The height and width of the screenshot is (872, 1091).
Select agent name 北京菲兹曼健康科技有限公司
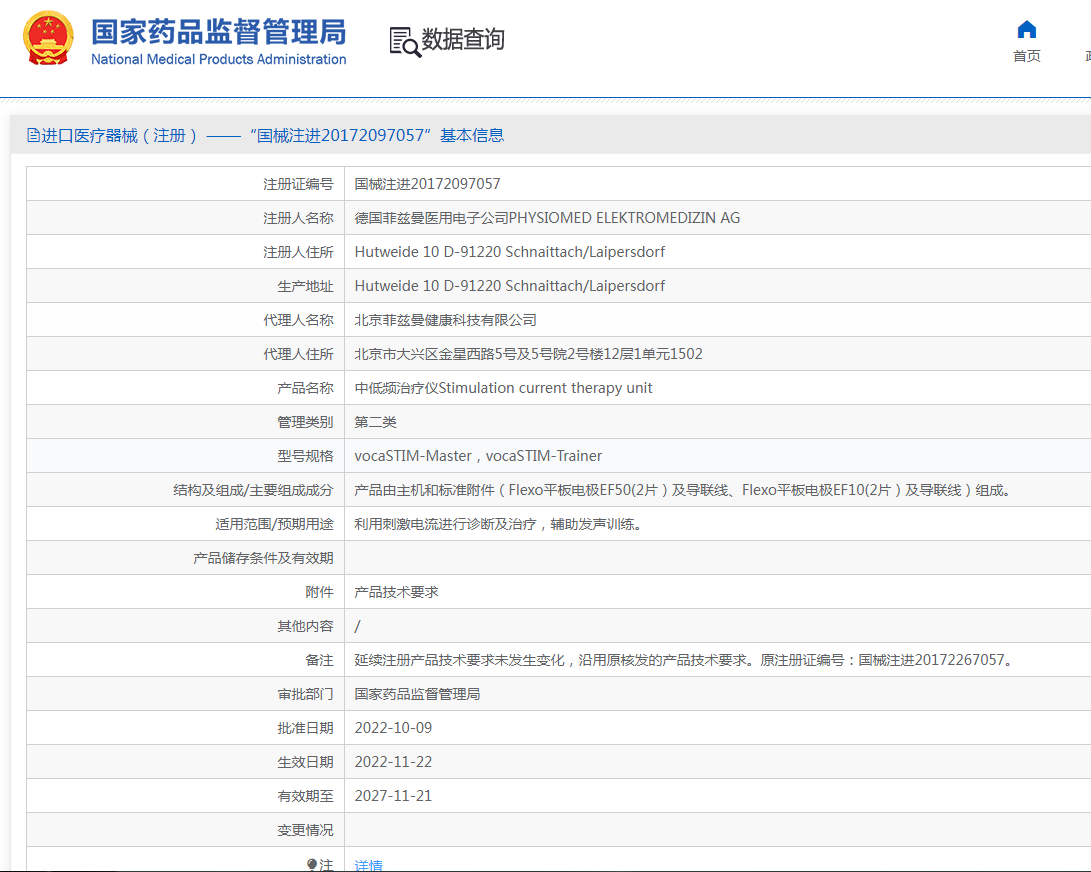445,320
